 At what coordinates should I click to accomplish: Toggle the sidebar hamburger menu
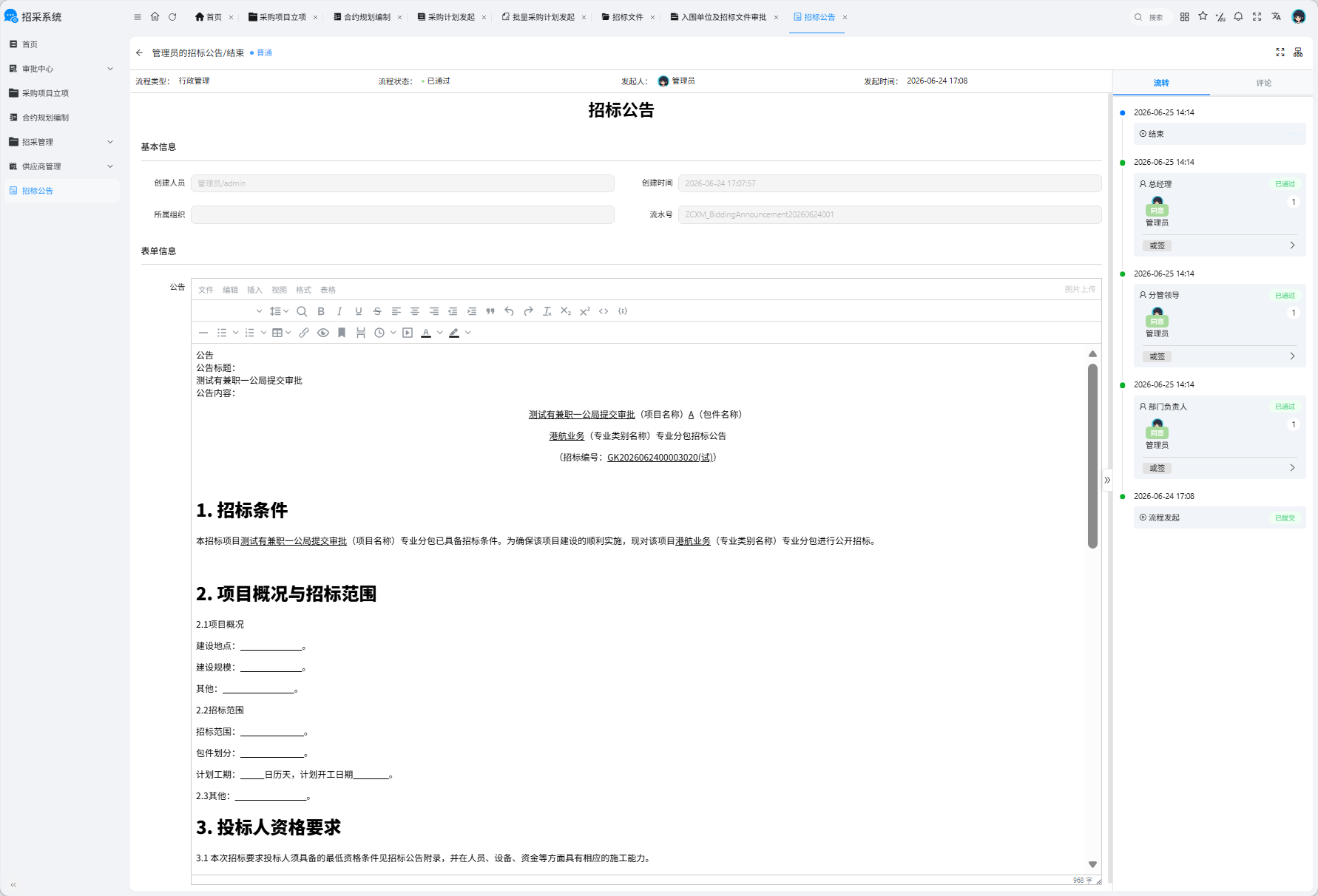(138, 17)
